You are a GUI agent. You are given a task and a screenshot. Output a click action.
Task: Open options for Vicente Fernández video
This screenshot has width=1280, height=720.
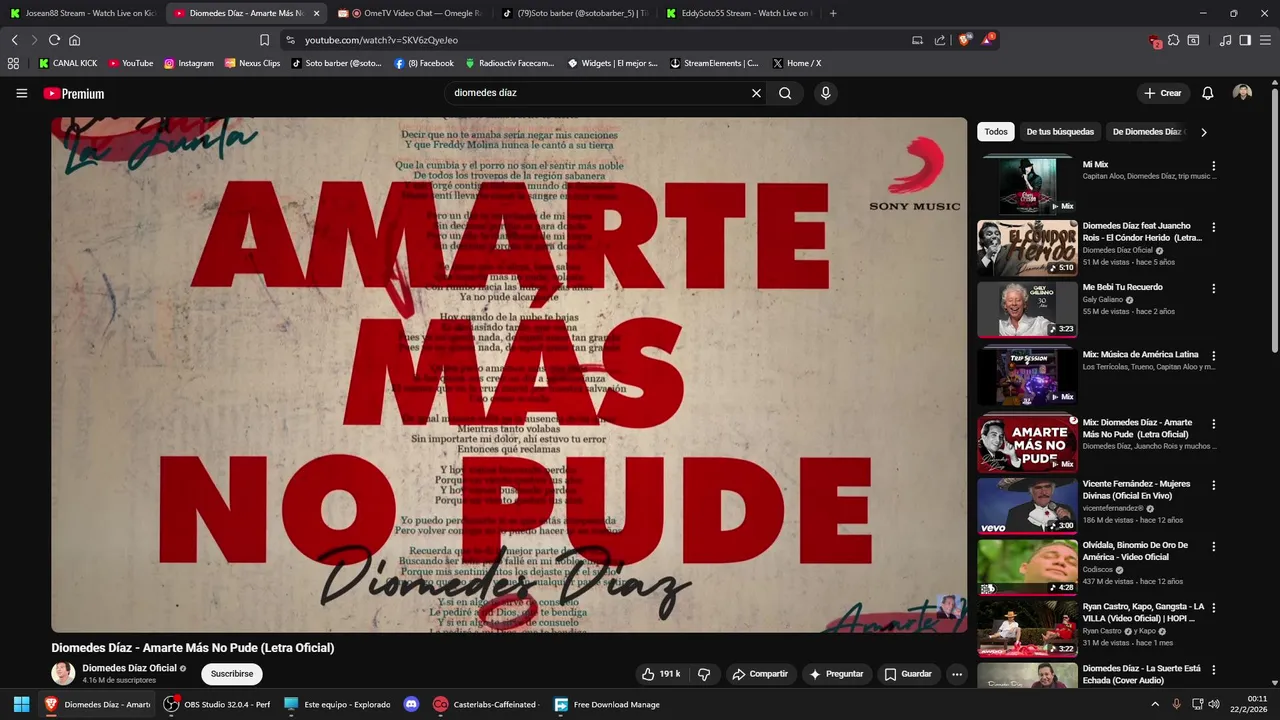[x=1214, y=486]
